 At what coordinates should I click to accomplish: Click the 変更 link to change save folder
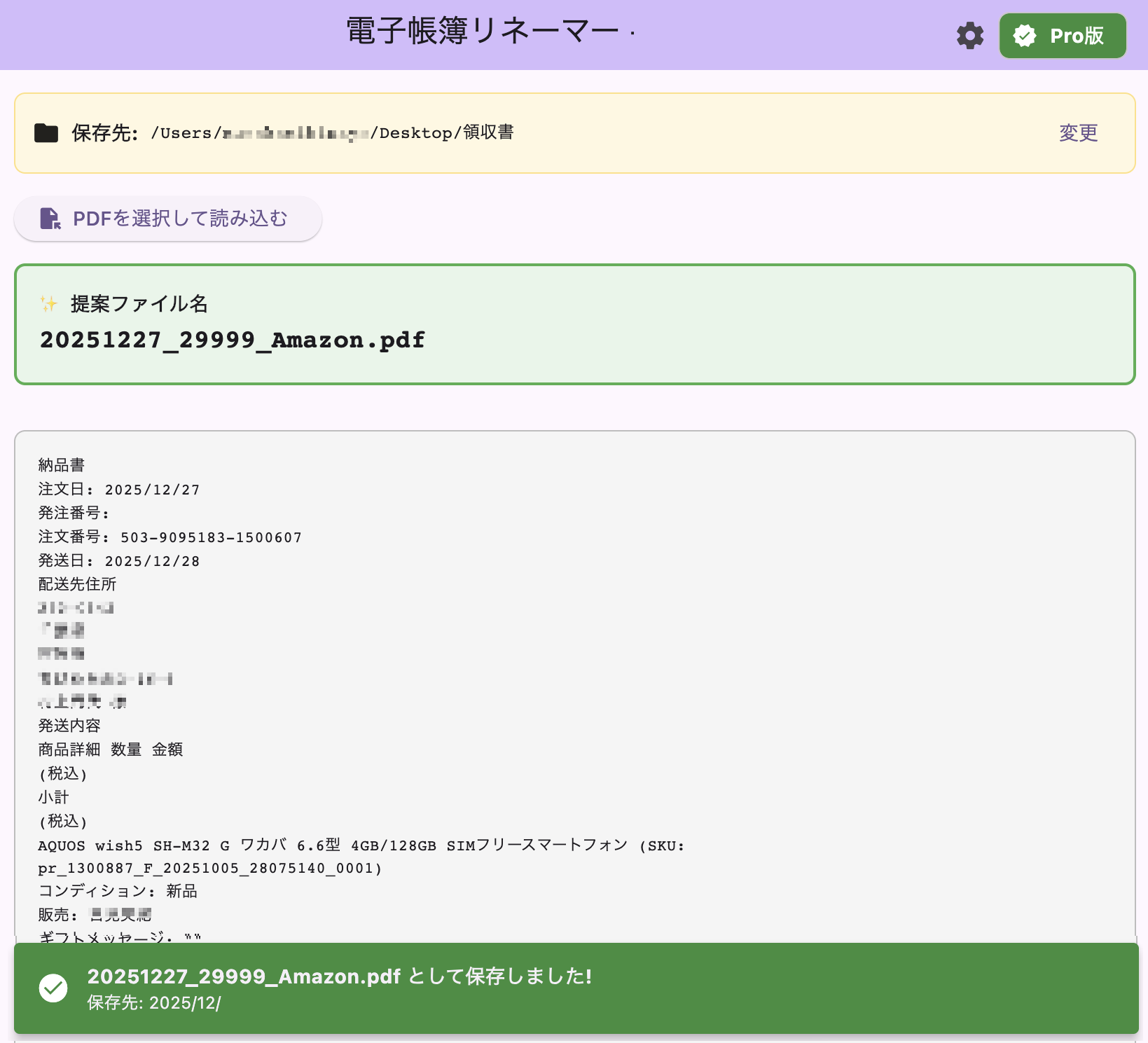pyautogui.click(x=1078, y=133)
